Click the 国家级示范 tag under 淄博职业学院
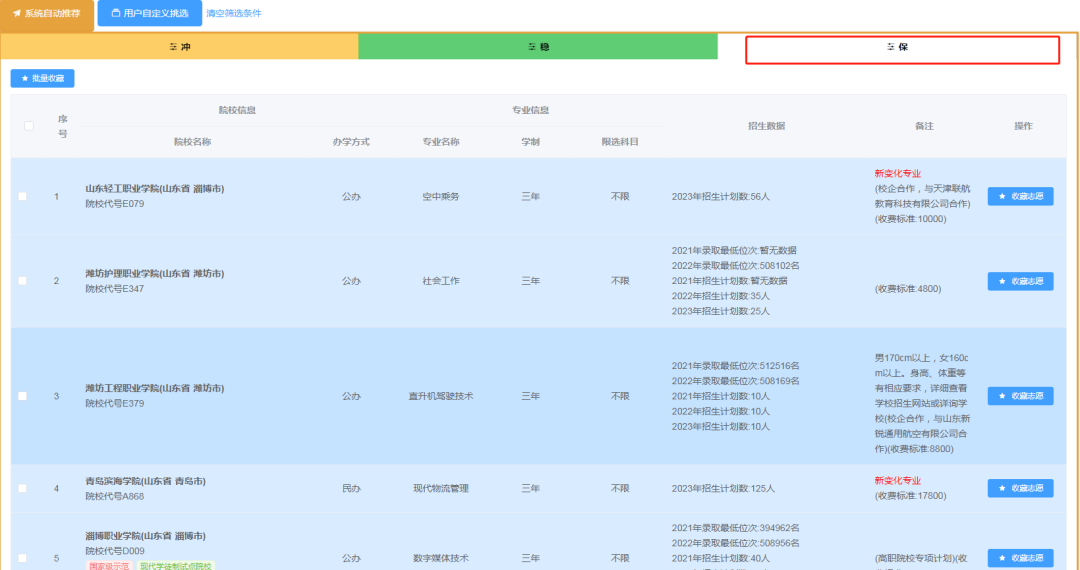 (x=108, y=566)
